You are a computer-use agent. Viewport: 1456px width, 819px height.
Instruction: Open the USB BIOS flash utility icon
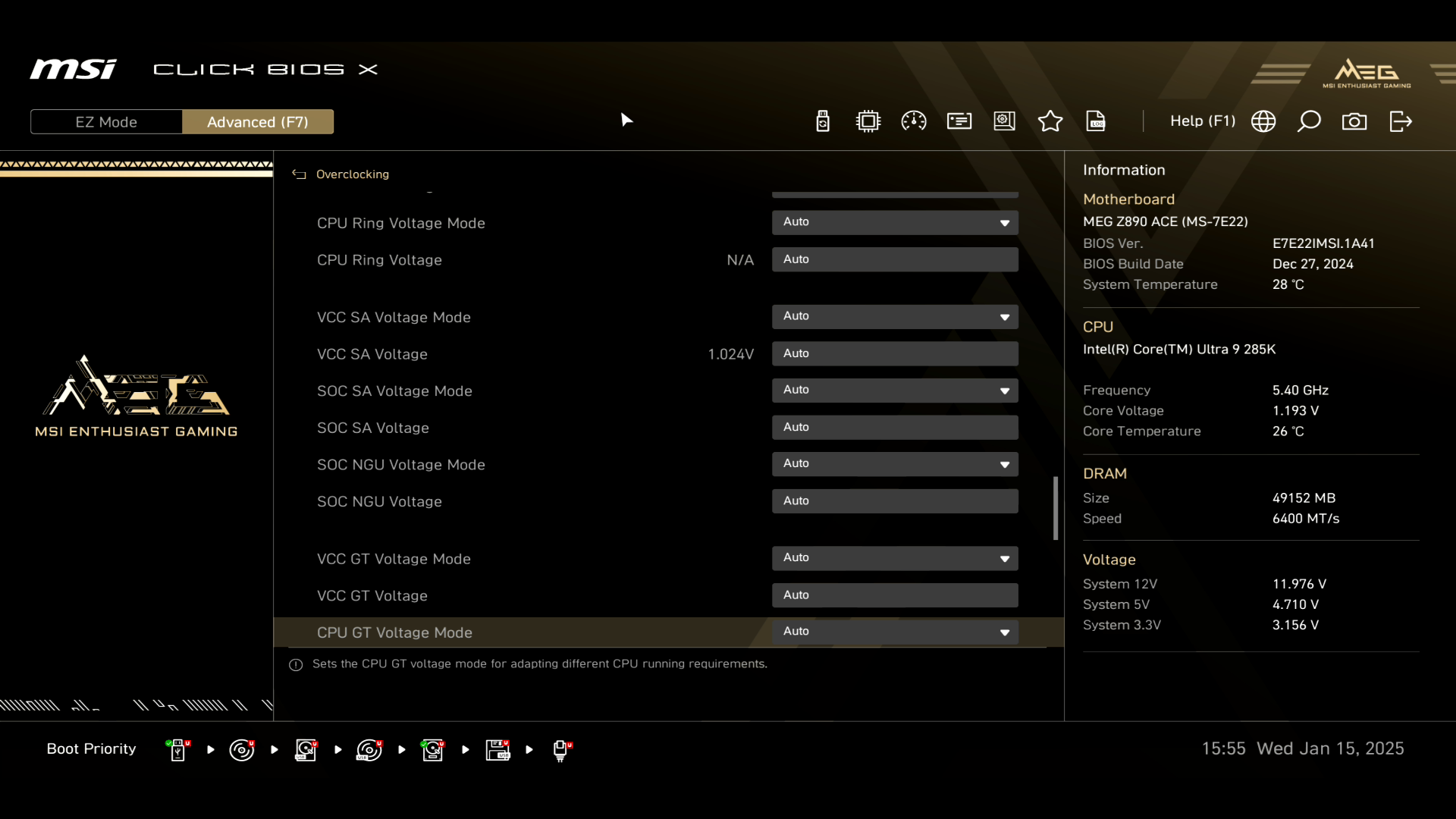pos(823,121)
